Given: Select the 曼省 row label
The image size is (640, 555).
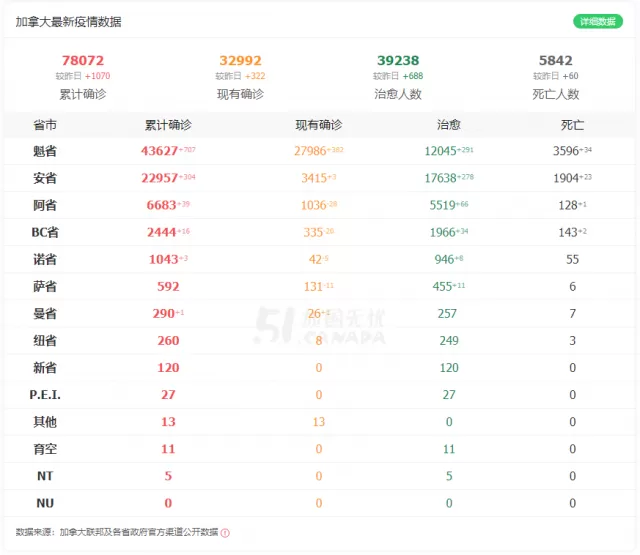Looking at the screenshot, I should [45, 313].
